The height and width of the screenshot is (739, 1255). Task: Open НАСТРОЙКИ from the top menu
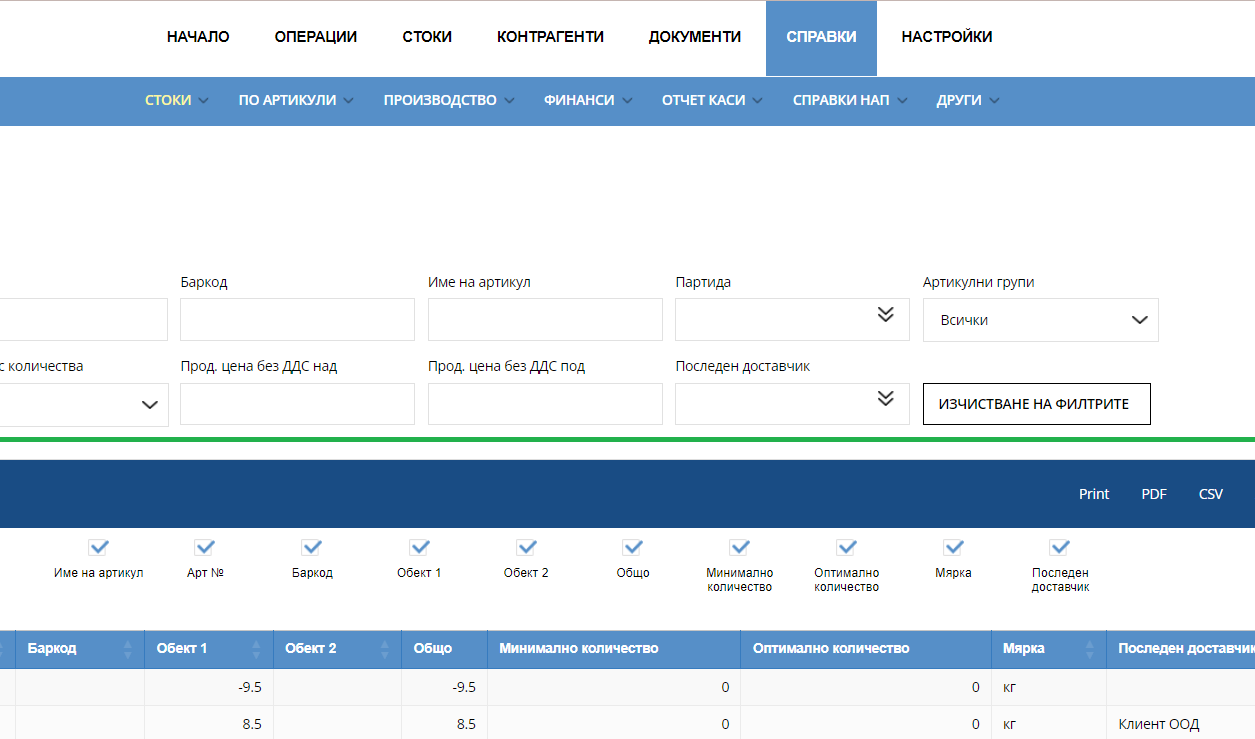click(x=947, y=37)
